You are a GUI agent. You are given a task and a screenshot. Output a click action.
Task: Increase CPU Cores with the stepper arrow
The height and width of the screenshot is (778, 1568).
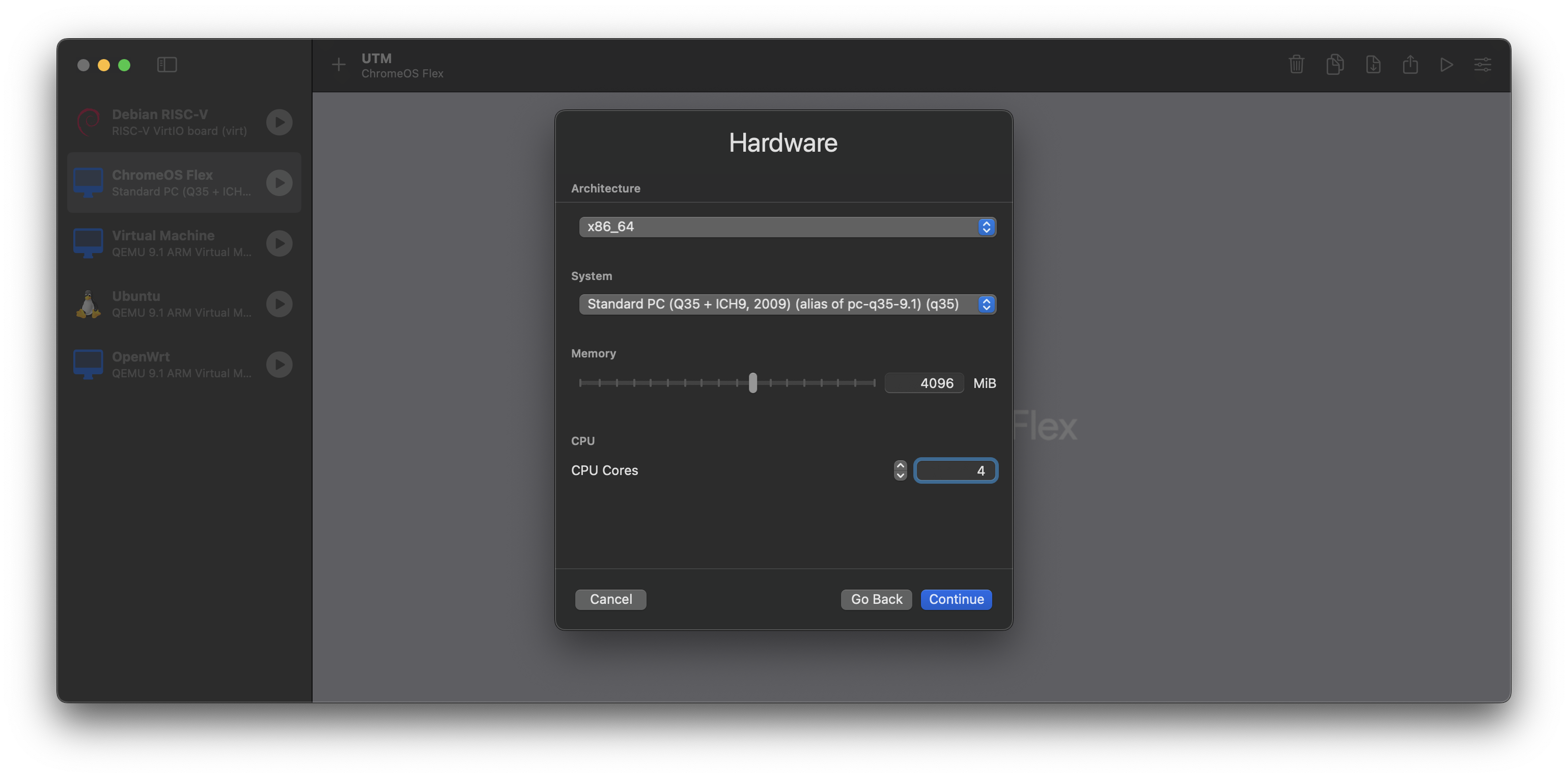point(899,466)
